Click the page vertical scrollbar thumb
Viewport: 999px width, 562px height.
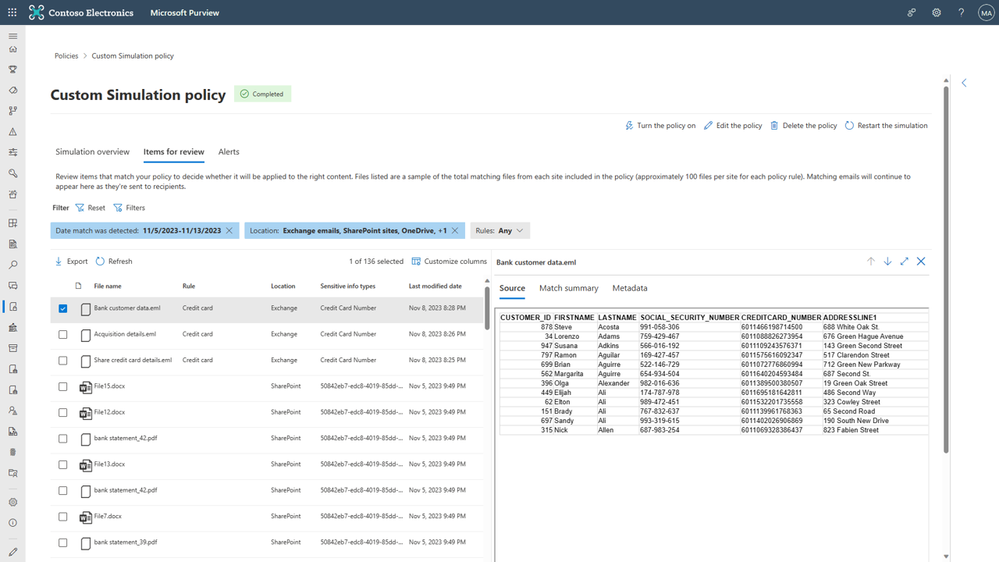coord(946,269)
